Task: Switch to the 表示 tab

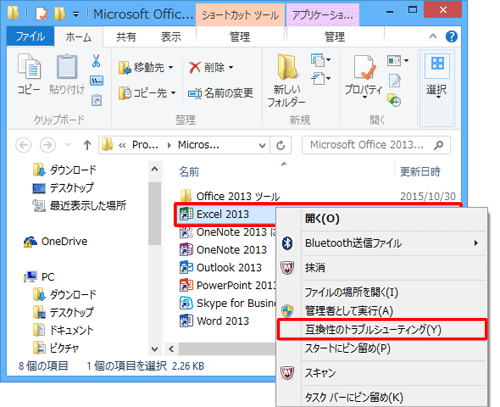Action: (x=171, y=37)
